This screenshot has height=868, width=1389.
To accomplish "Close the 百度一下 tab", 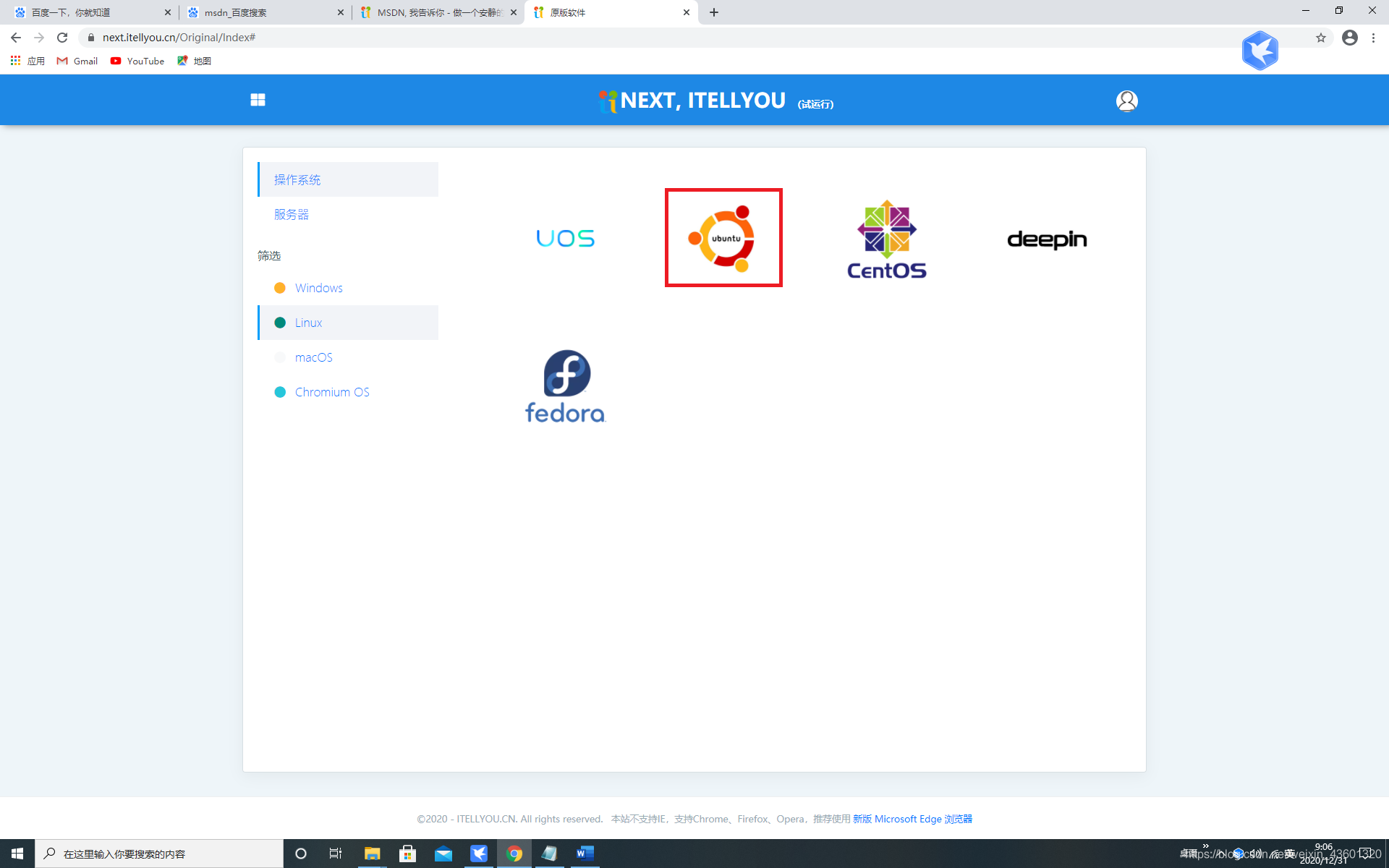I will point(168,12).
